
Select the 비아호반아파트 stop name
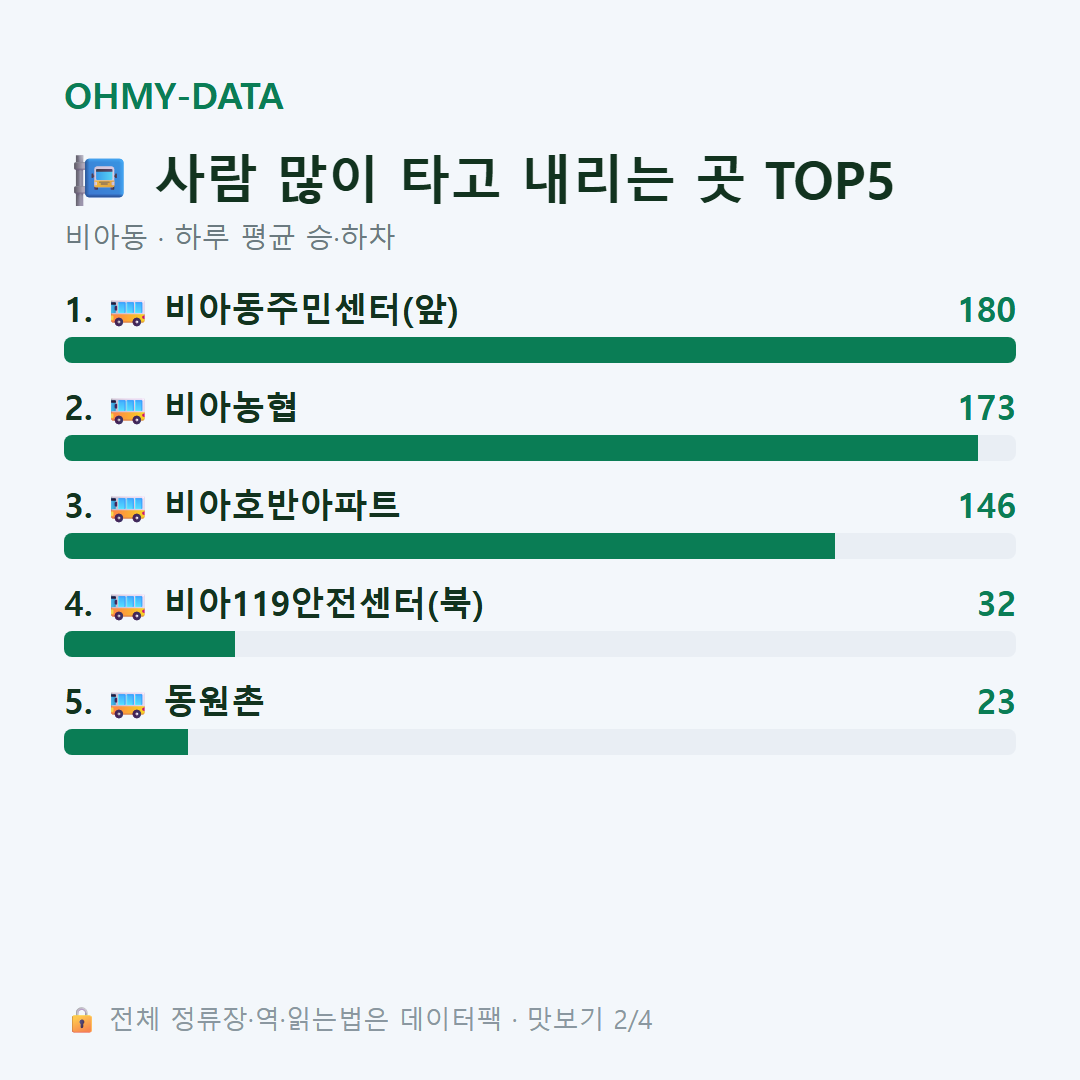[x=282, y=506]
